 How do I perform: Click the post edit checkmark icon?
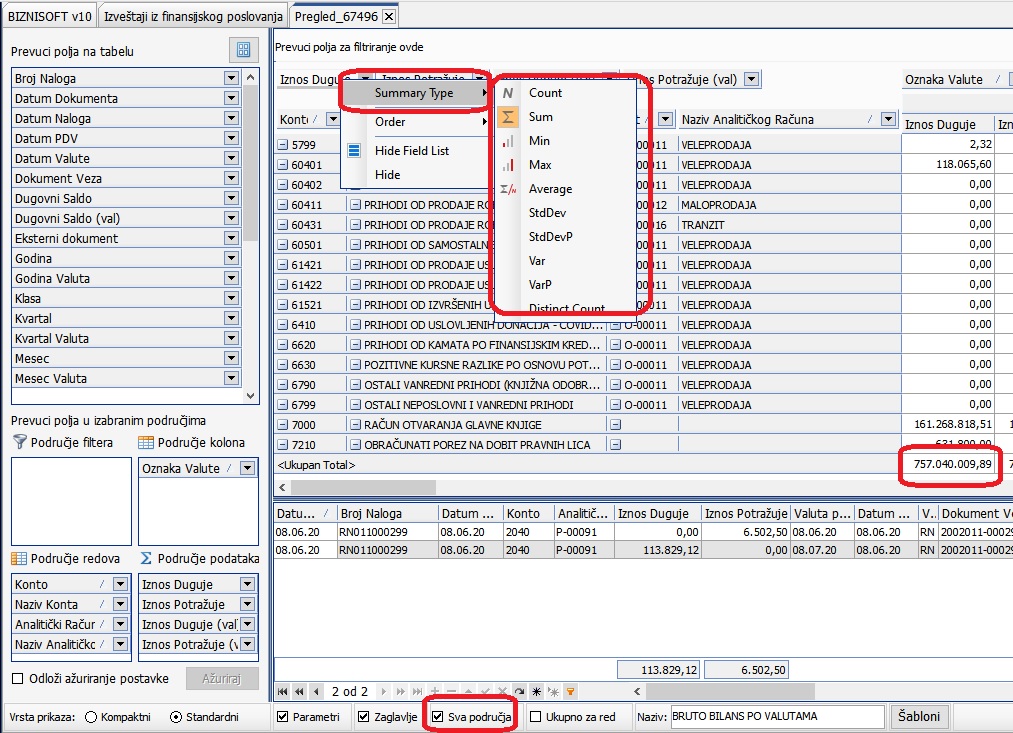point(485,692)
